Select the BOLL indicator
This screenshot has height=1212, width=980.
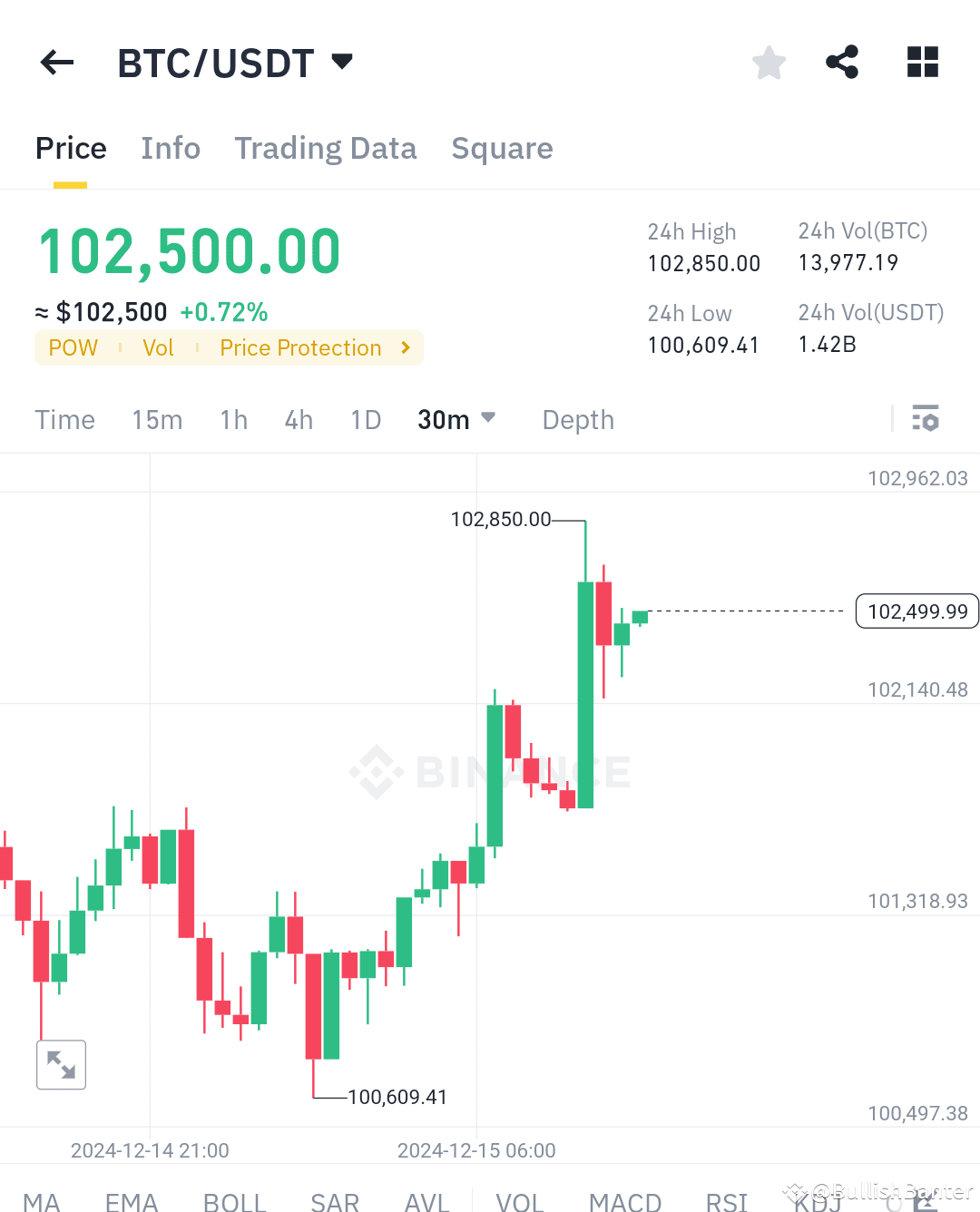pyautogui.click(x=234, y=1202)
